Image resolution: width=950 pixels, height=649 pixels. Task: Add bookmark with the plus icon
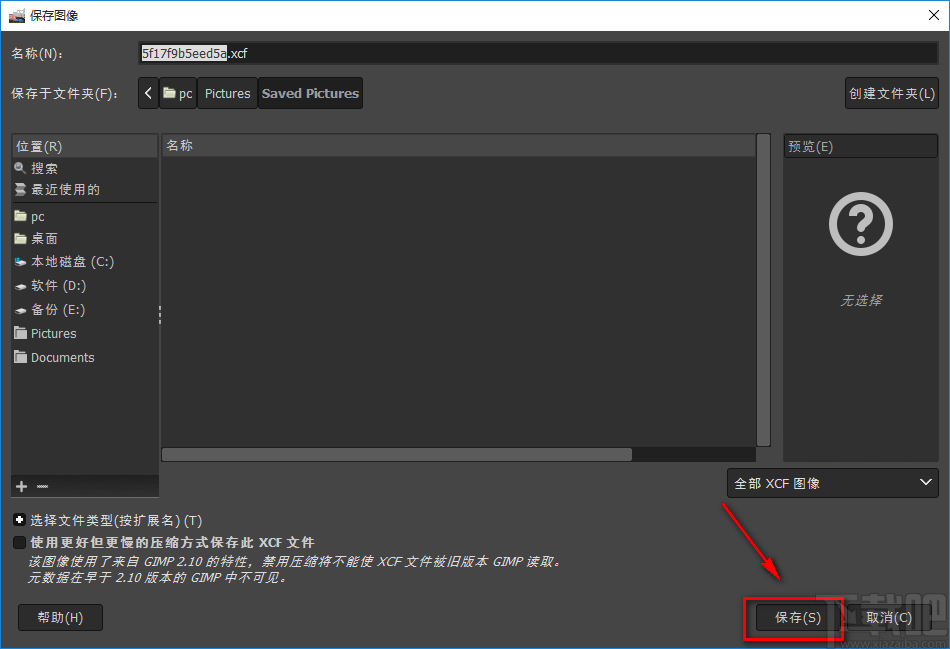coord(21,487)
